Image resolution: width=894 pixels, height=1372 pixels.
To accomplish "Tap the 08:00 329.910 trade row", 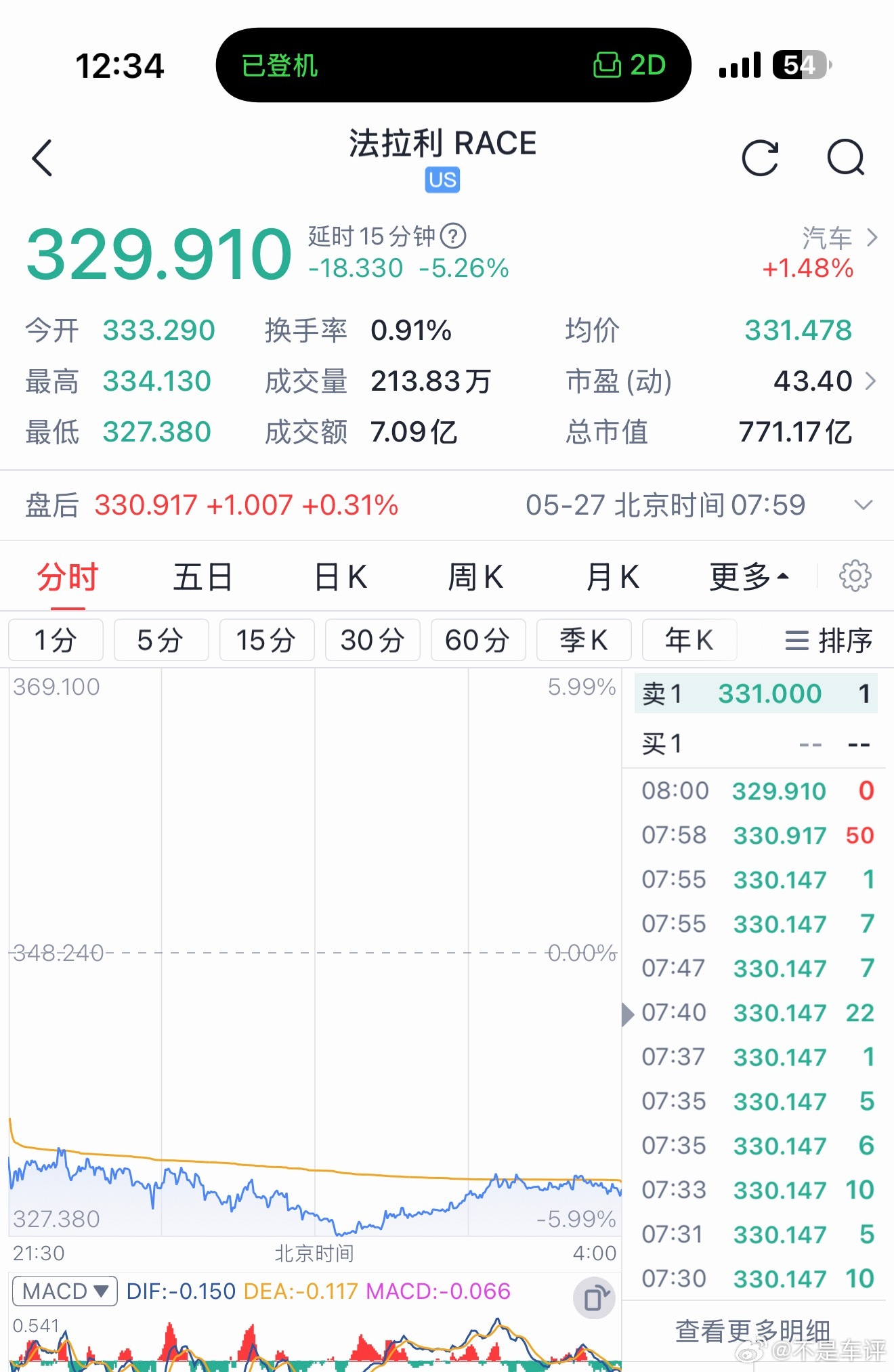I will click(x=757, y=791).
